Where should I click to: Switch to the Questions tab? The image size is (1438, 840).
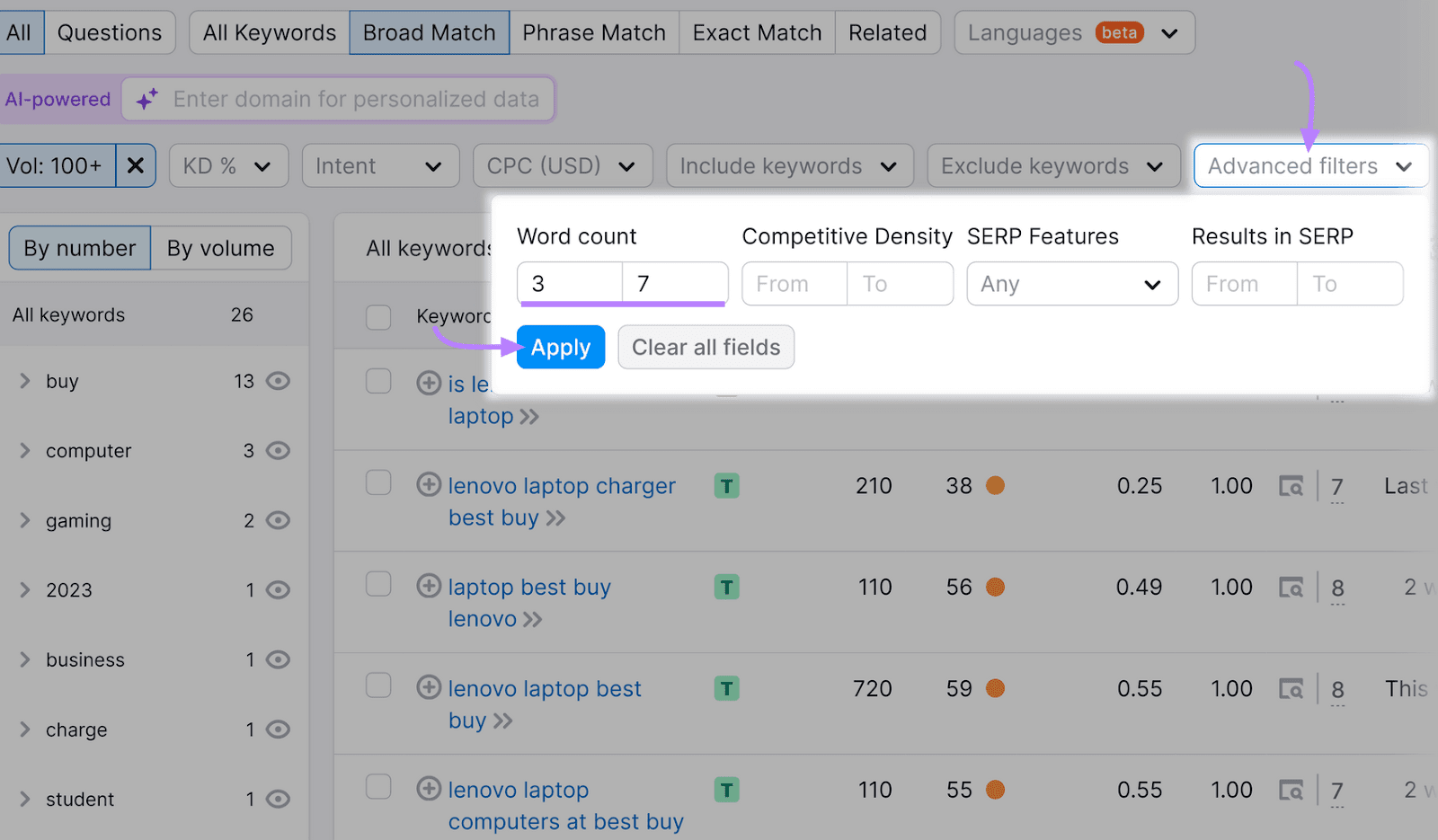coord(111,31)
